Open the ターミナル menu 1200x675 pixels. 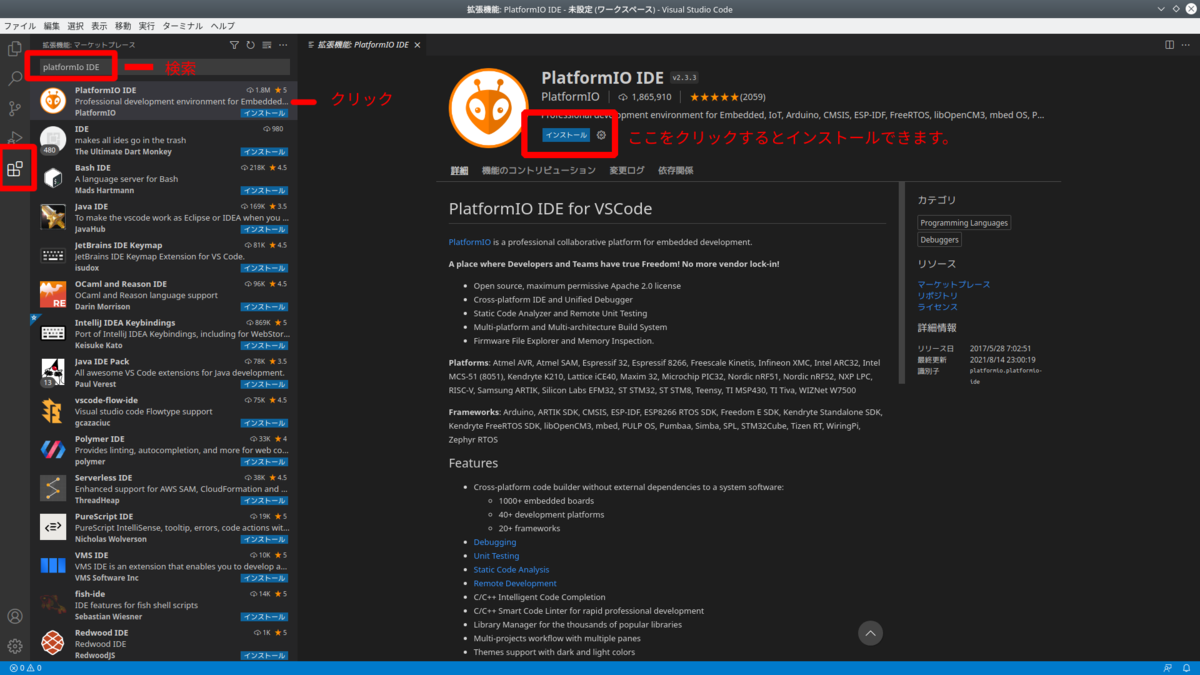[x=184, y=26]
